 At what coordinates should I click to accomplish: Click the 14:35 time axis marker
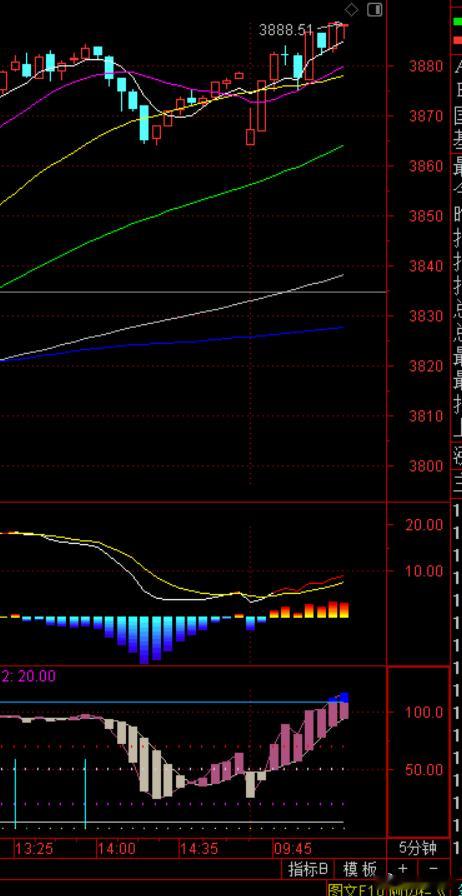tap(199, 848)
